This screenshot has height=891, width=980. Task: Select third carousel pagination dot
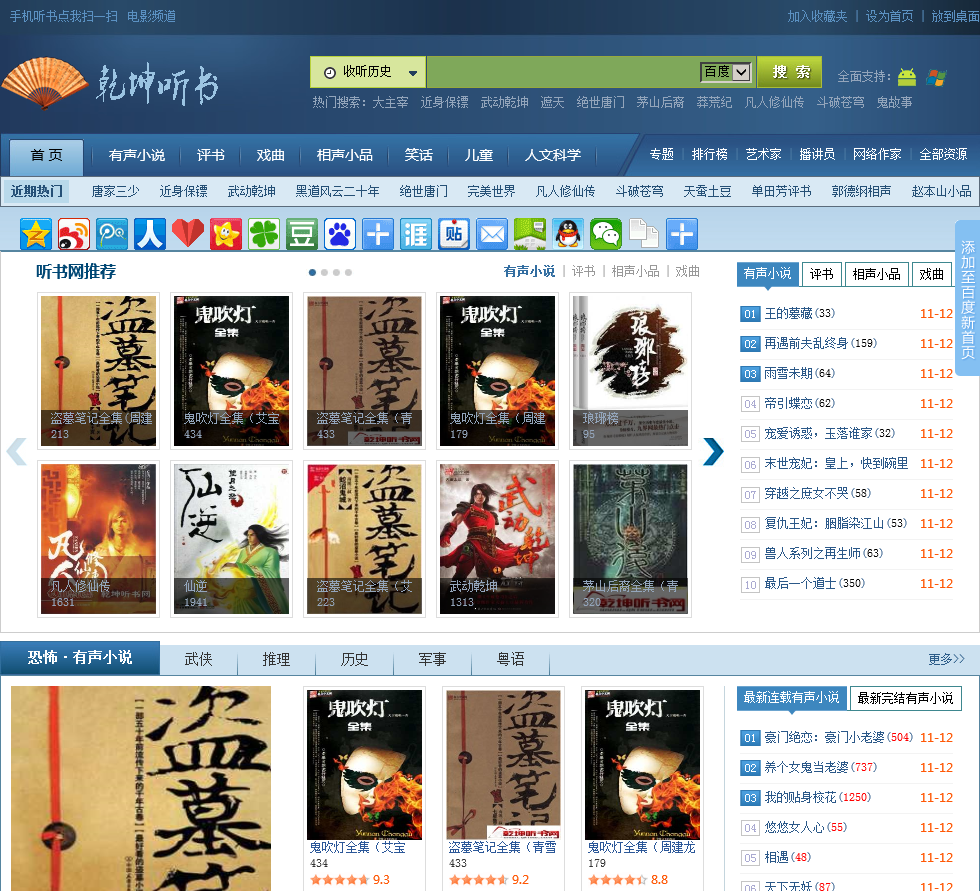coord(336,272)
